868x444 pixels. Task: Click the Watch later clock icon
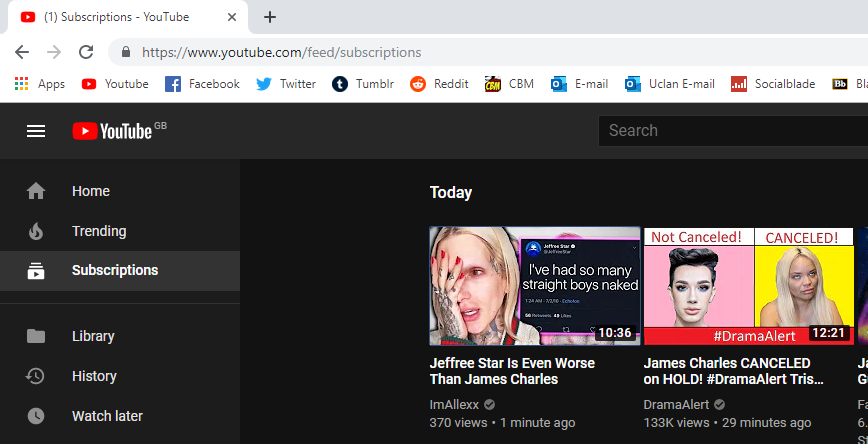click(36, 416)
